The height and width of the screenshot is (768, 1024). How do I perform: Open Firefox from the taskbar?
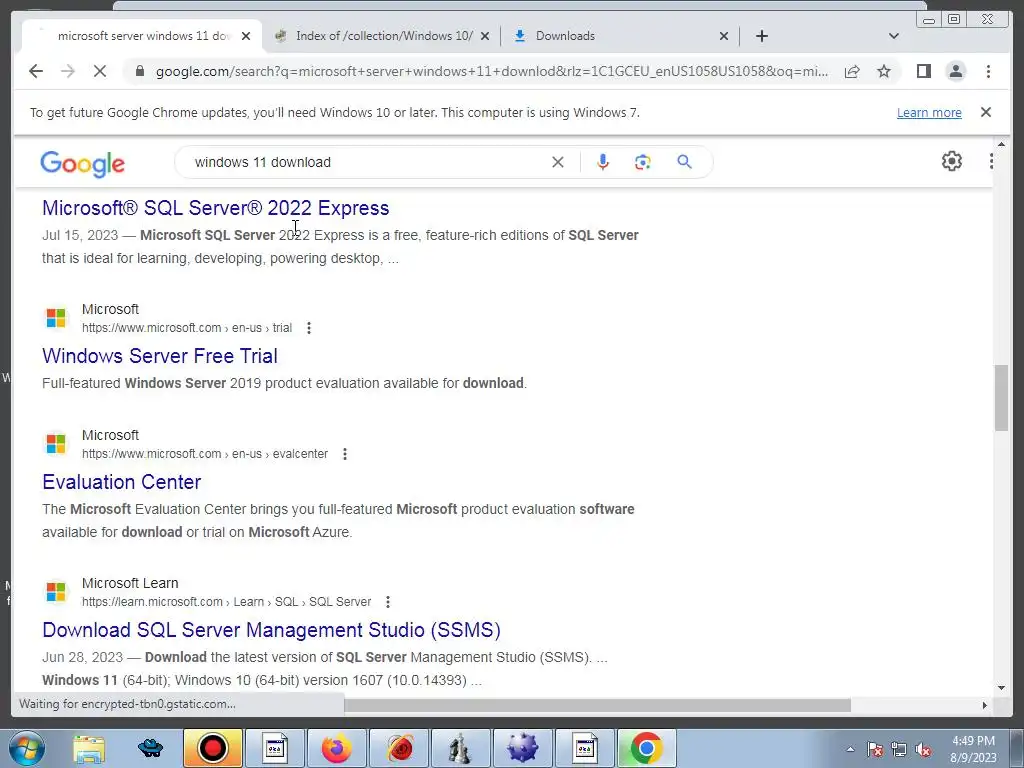(x=336, y=748)
